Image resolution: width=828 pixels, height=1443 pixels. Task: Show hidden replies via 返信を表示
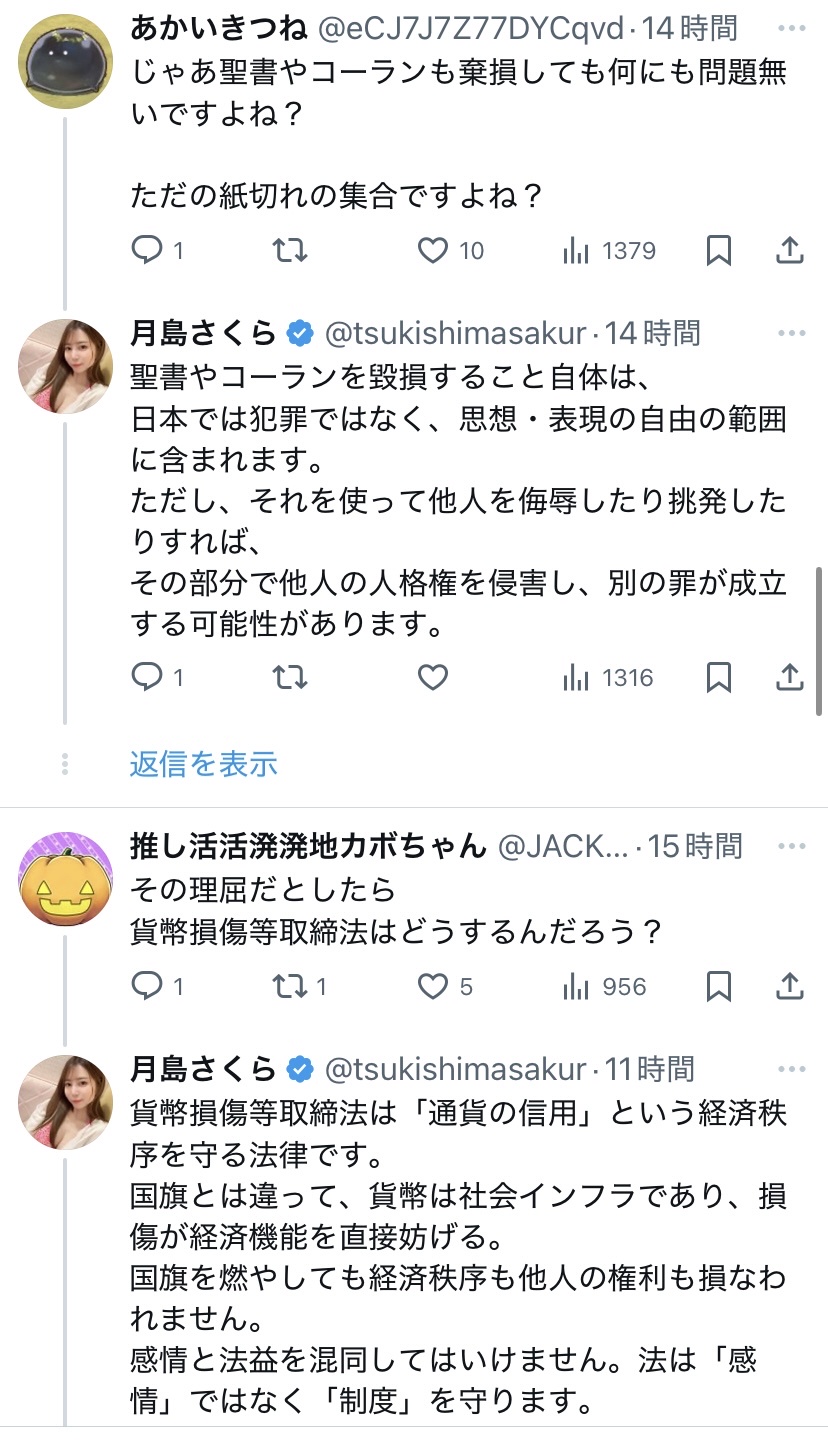click(x=203, y=765)
